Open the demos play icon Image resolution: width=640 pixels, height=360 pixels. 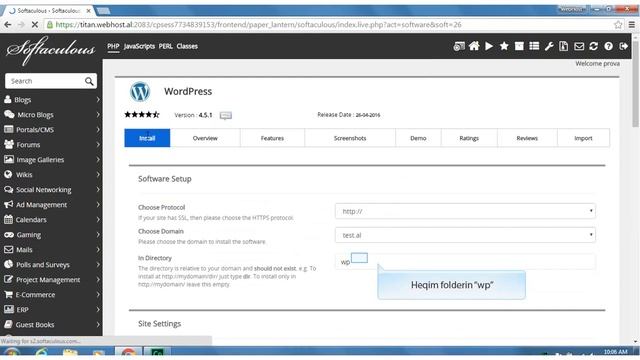click(x=489, y=46)
